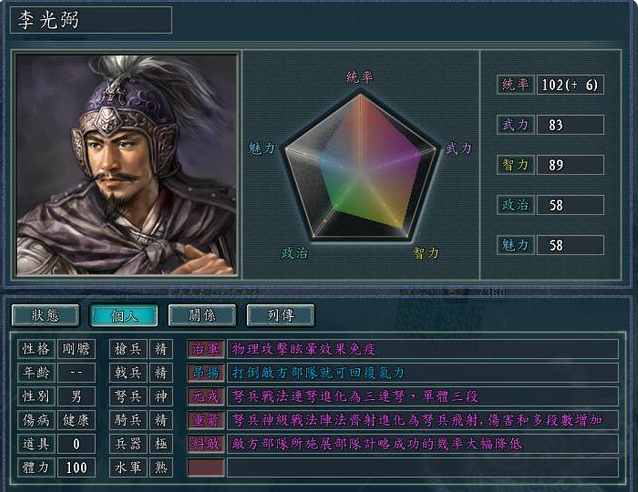The image size is (638, 492).
Task: Click the skill tag beside 弩兵神級戰法 description
Action: click(x=206, y=420)
